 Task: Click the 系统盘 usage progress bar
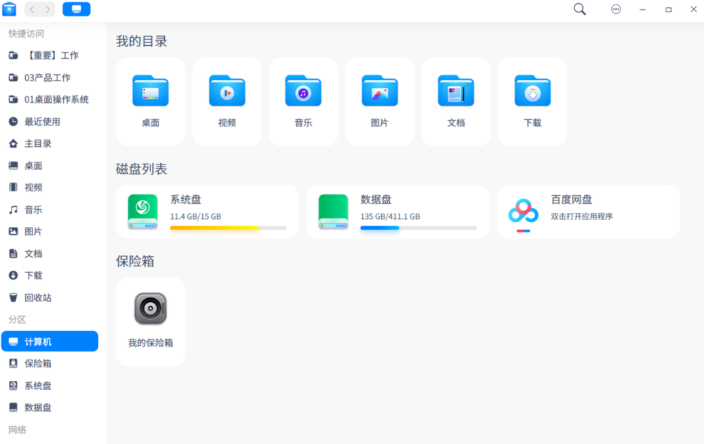(x=228, y=228)
